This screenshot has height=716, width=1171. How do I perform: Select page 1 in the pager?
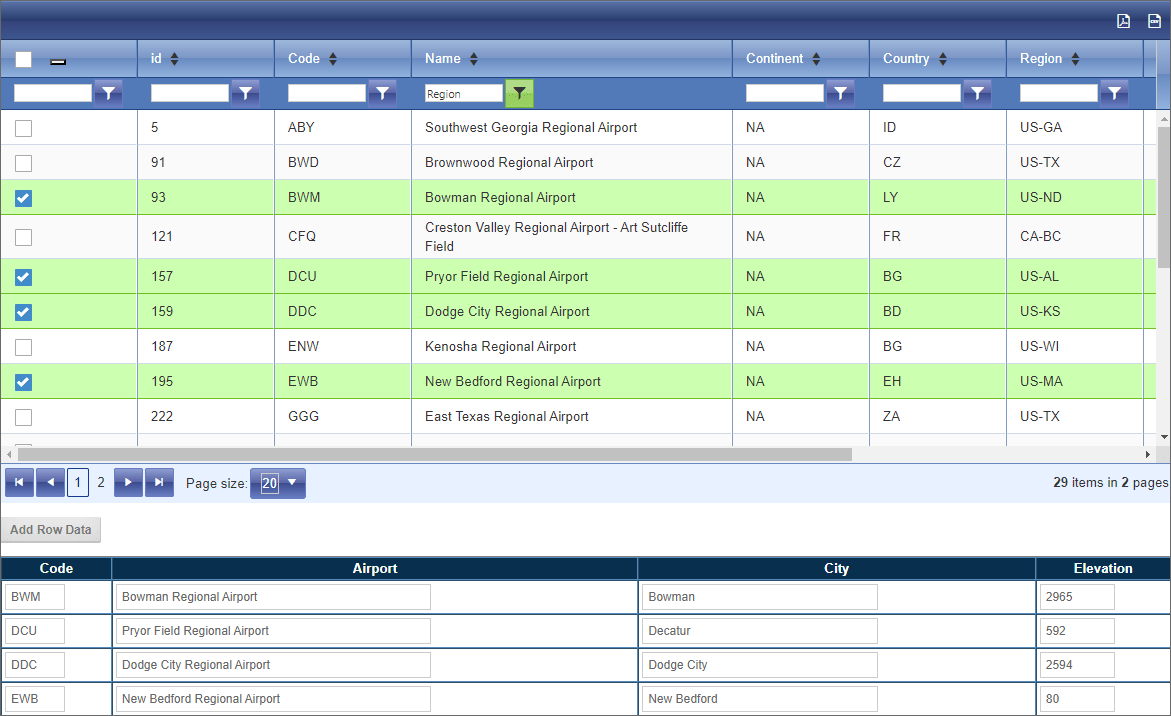(78, 482)
